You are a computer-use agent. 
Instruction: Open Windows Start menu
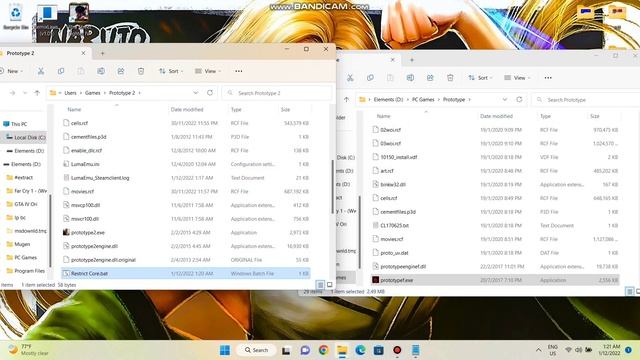pos(225,350)
